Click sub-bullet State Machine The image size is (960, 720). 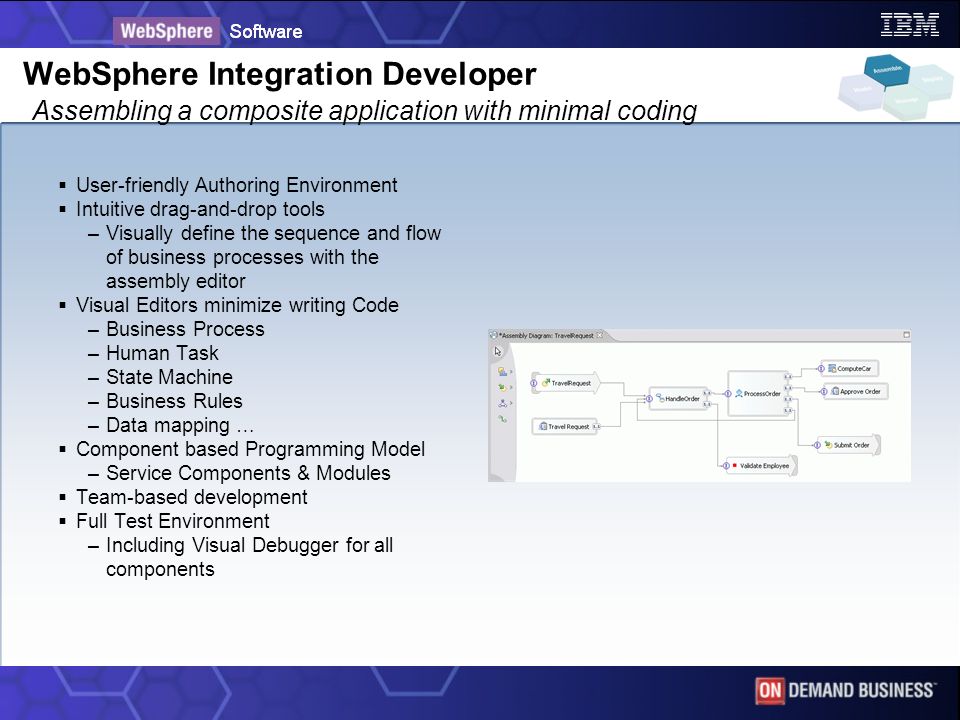[x=169, y=377]
